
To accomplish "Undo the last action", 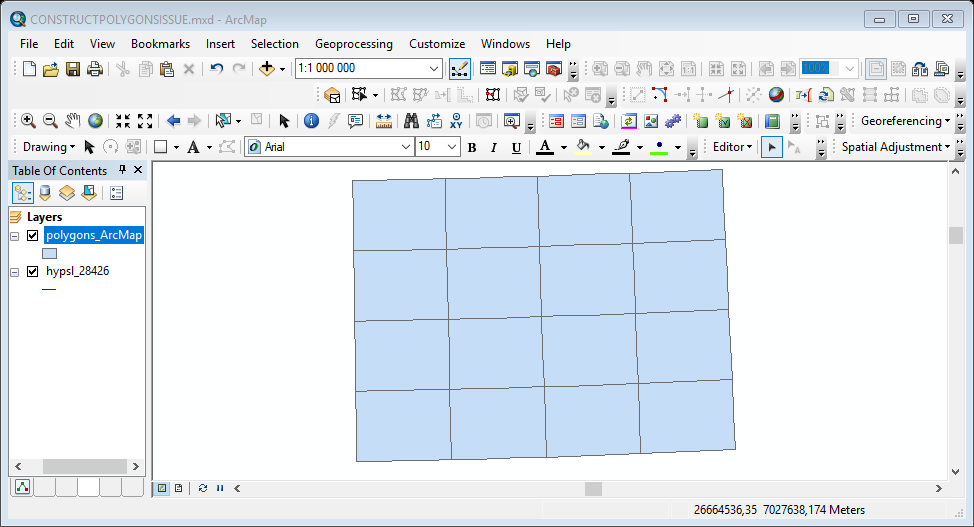I will (x=216, y=68).
